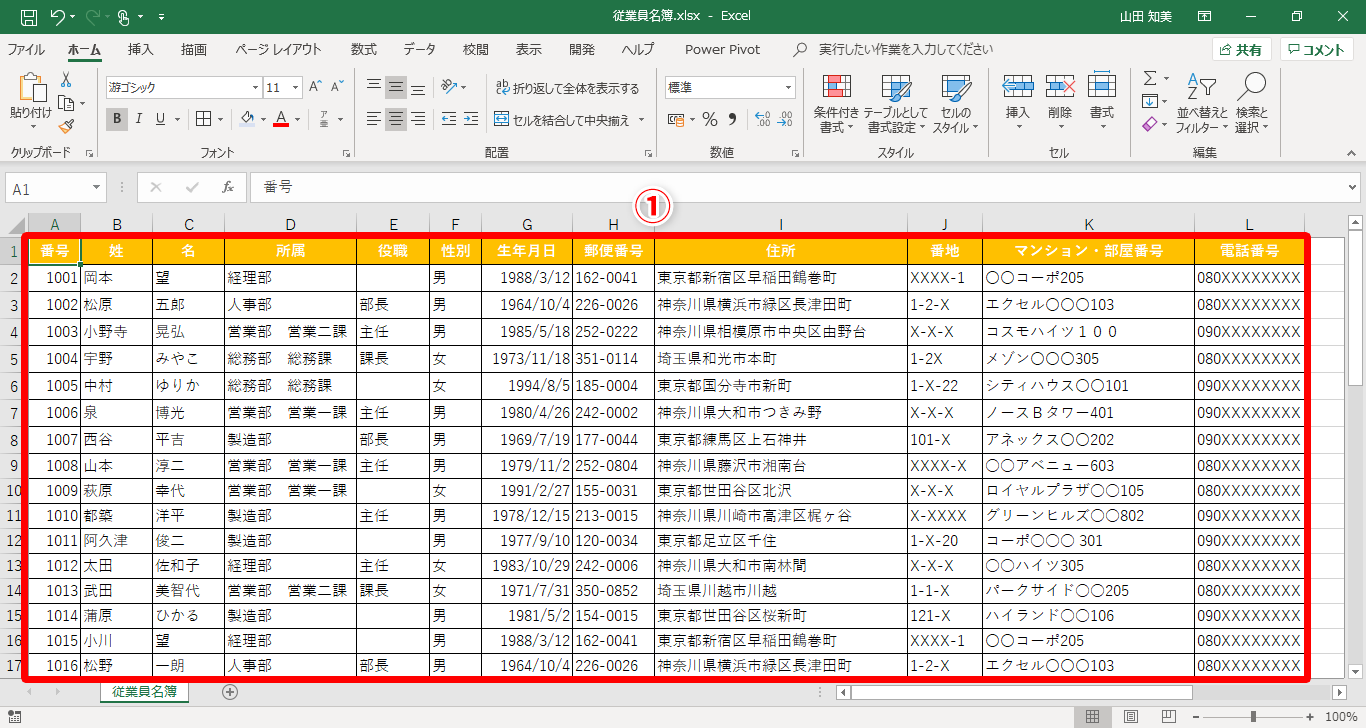This screenshot has width=1366, height=728.
Task: Open the 並べ替えとフィルター sort and filter menu
Action: click(1202, 104)
